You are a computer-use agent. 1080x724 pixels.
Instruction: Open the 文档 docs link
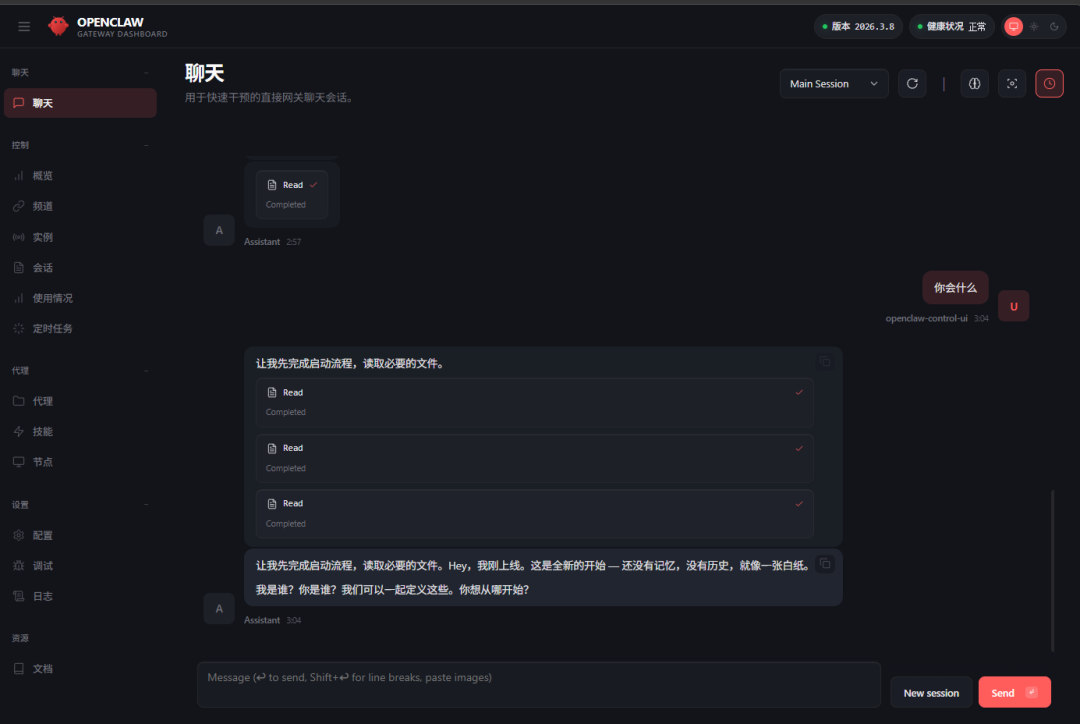(80, 668)
